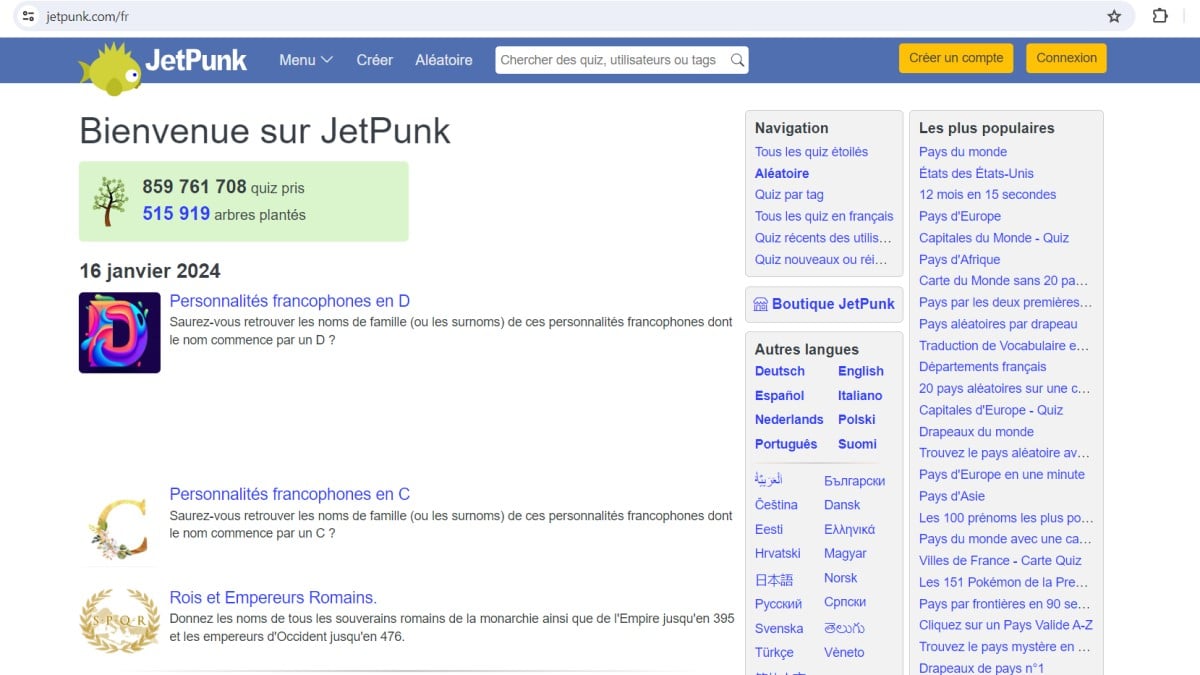This screenshot has height=675, width=1200.
Task: Focus the quiz search input field
Action: 610,60
